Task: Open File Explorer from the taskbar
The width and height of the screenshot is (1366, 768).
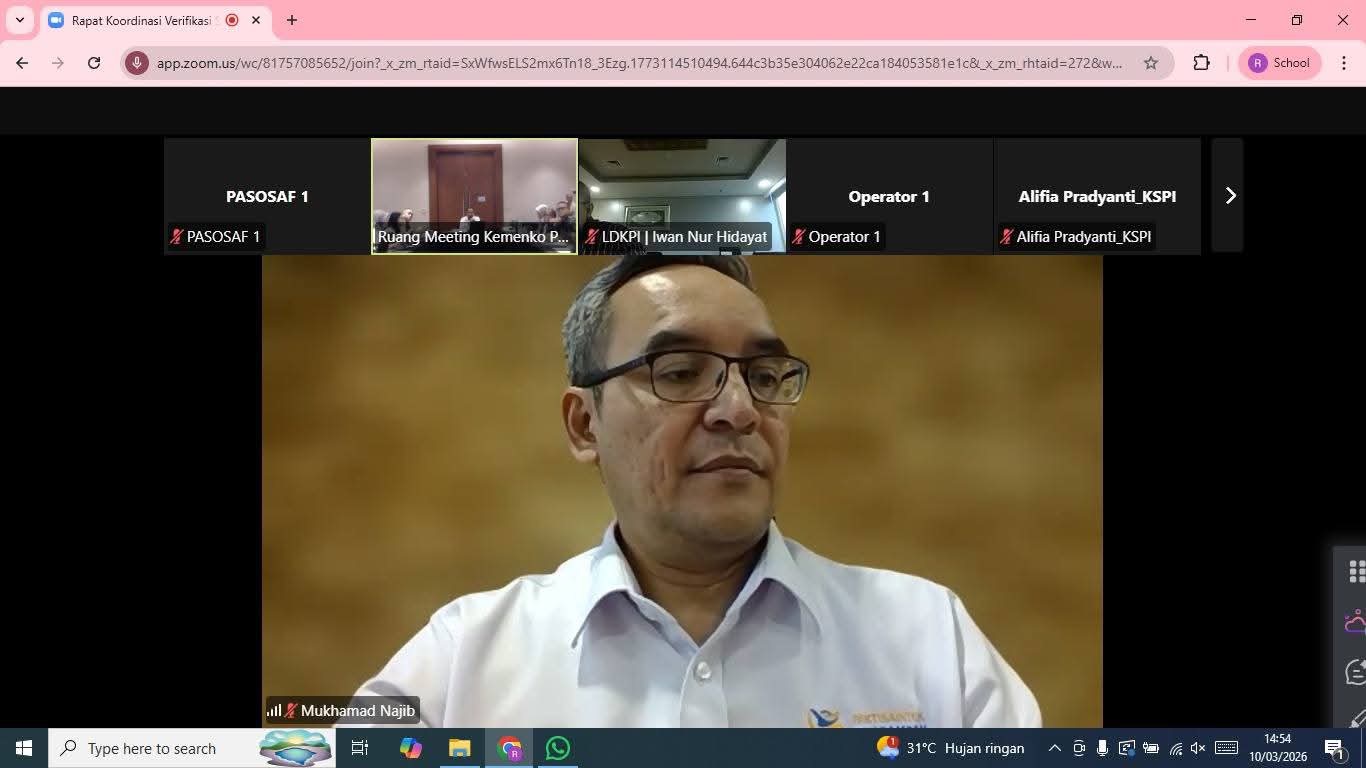Action: (x=459, y=748)
